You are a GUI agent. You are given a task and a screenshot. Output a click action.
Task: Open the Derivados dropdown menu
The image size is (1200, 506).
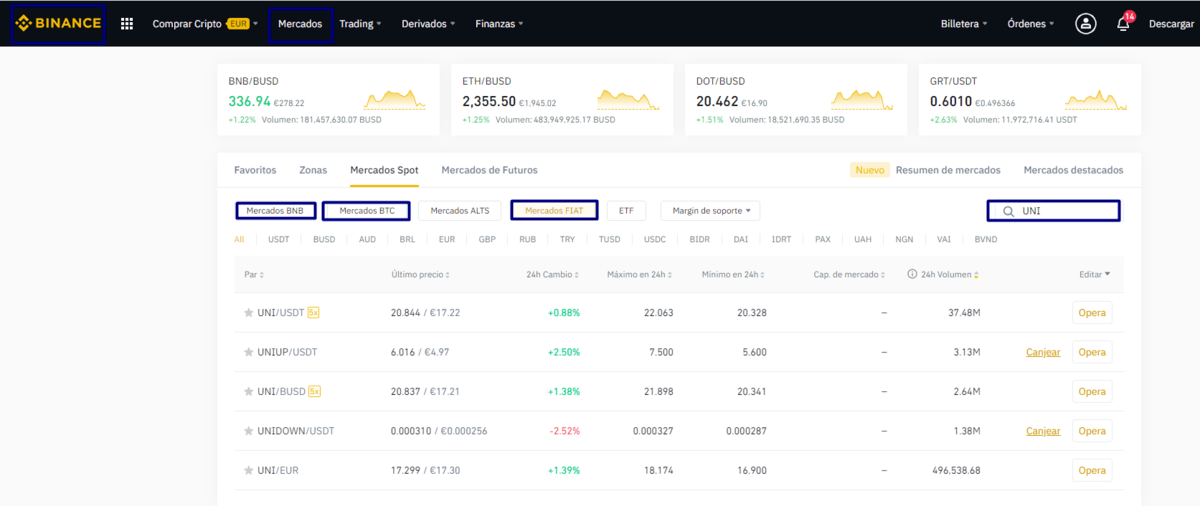coord(428,24)
